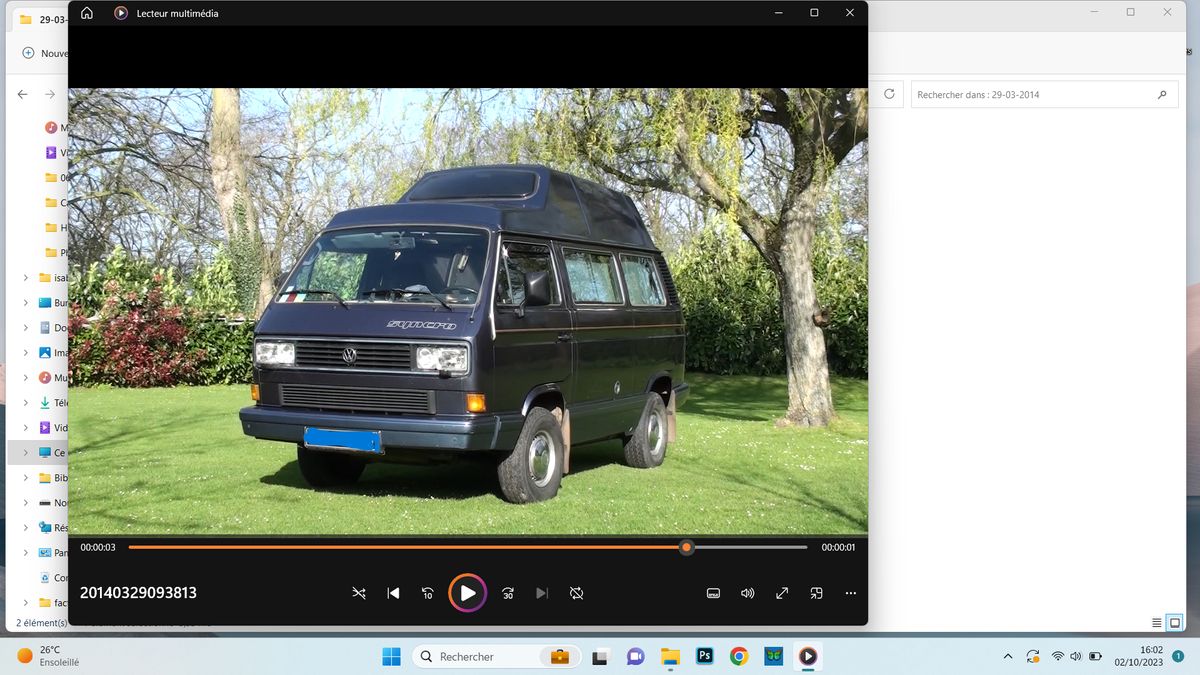Skip forward 30 seconds
Screen dimensions: 1200x675
508,593
